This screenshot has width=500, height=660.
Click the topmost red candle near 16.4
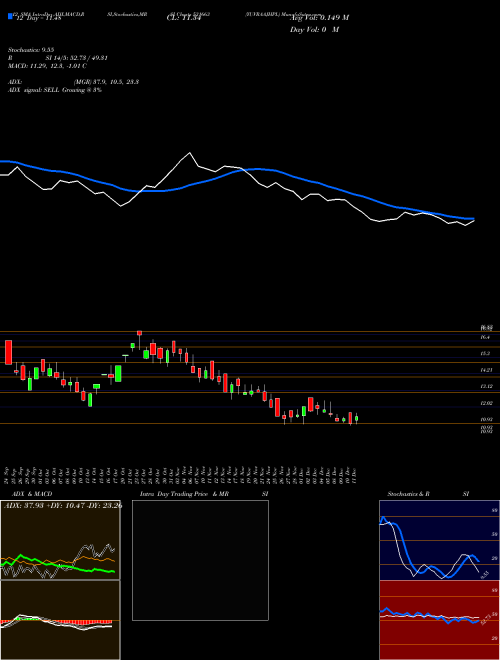(139, 333)
